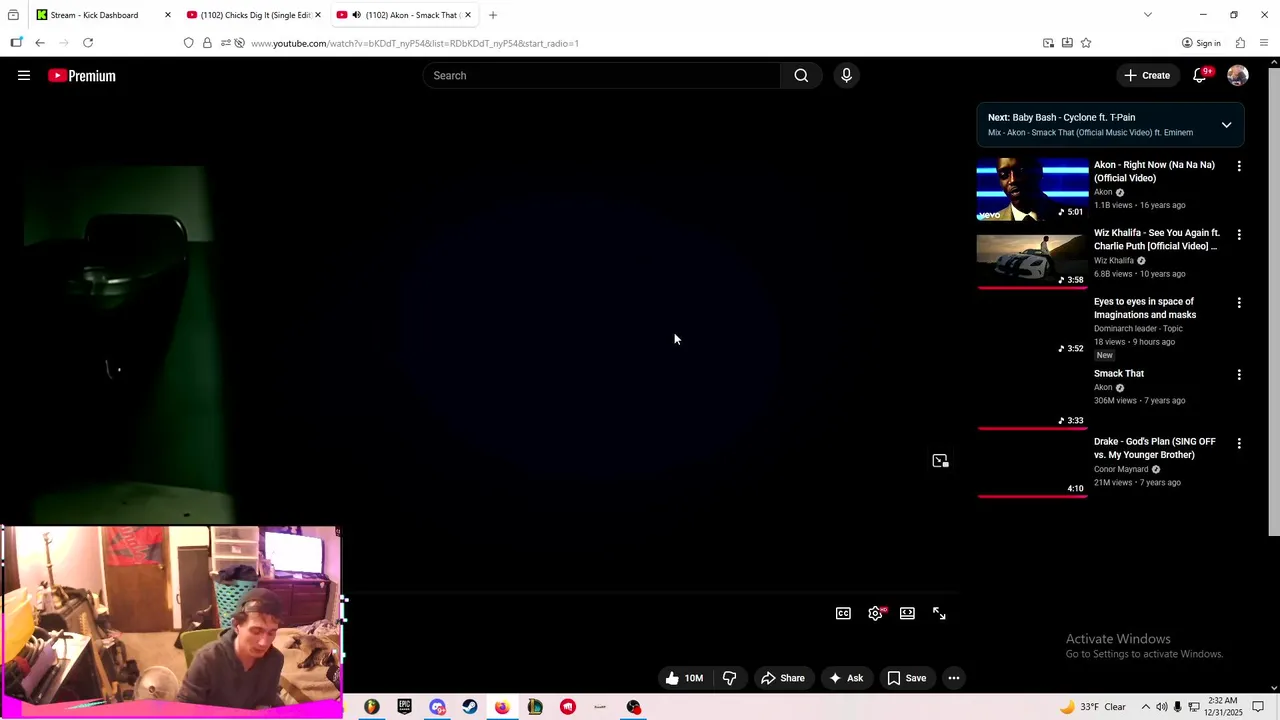This screenshot has width=1280, height=720.
Task: Mute the Akon tab audio icon
Action: coord(356,15)
